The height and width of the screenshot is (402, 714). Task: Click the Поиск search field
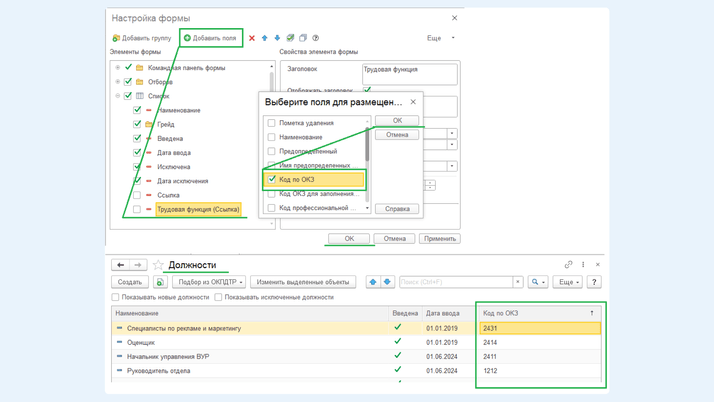pos(455,282)
